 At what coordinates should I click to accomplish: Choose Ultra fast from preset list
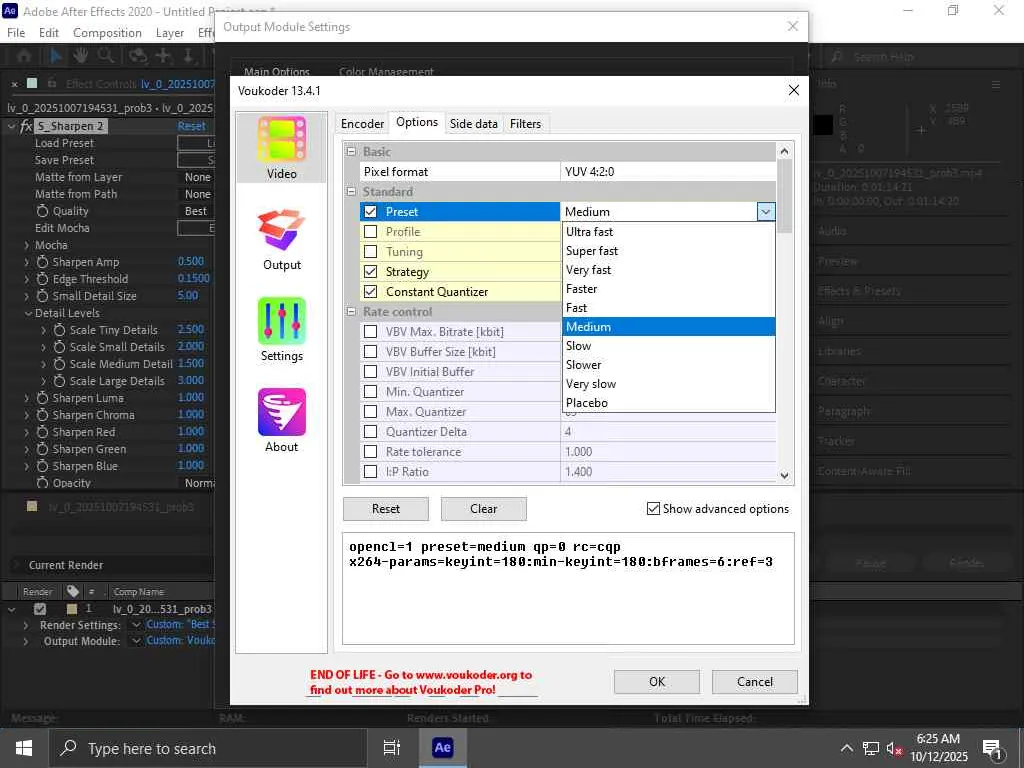pyautogui.click(x=669, y=232)
